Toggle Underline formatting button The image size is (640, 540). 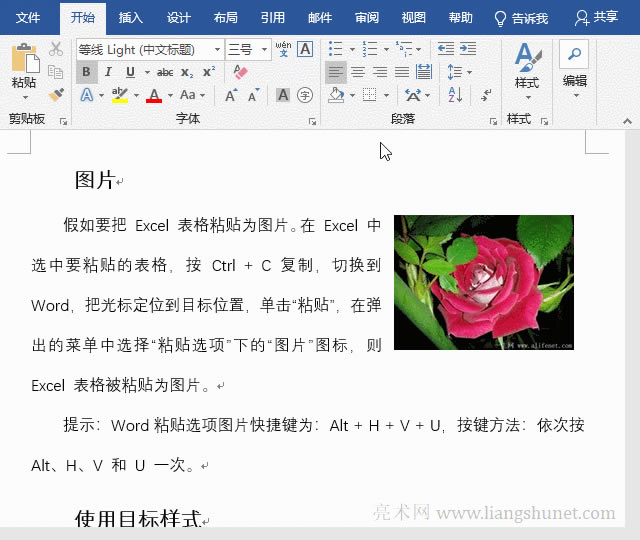[130, 72]
